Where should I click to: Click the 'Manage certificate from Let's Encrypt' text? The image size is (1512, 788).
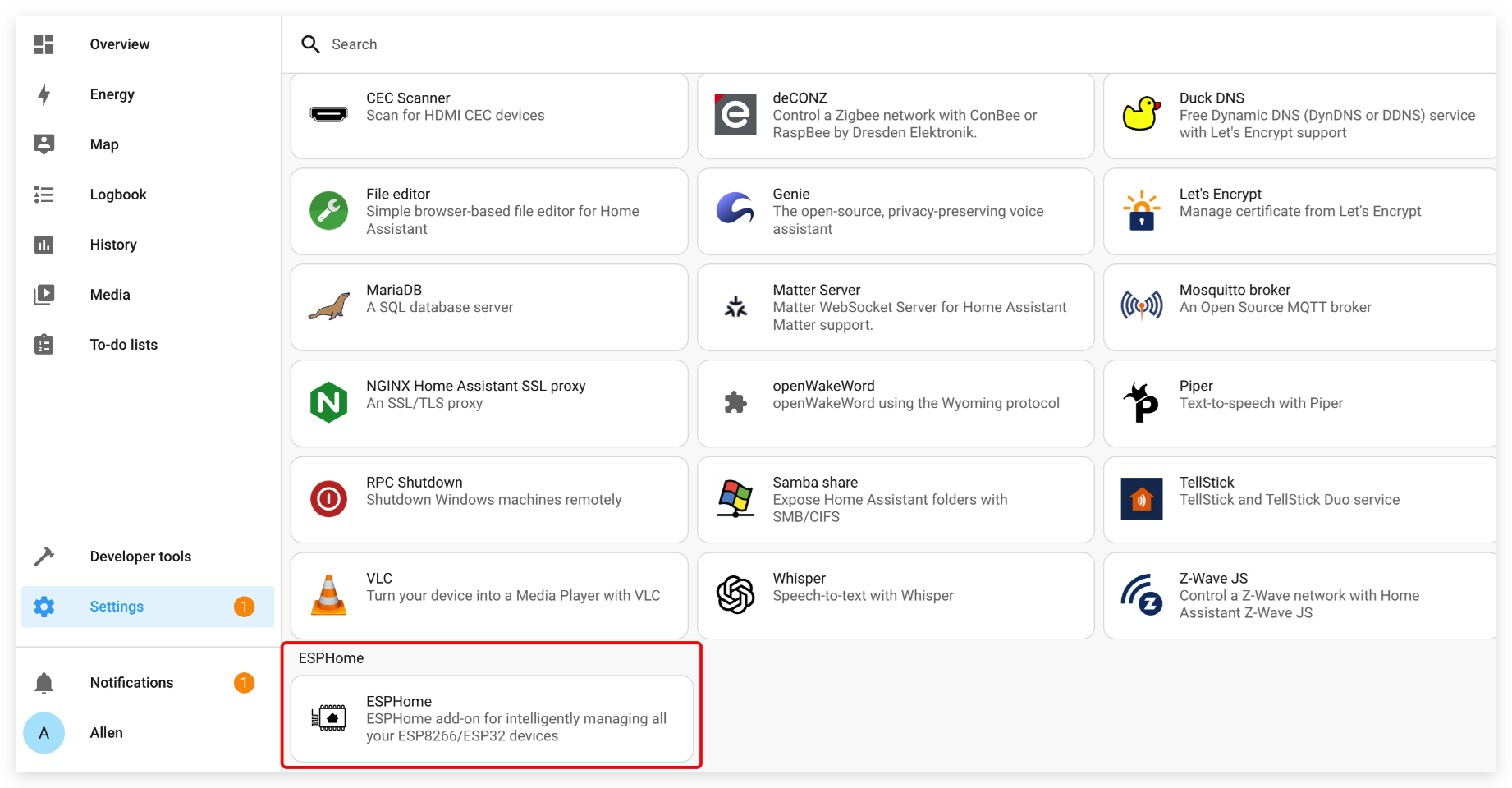coord(1300,212)
